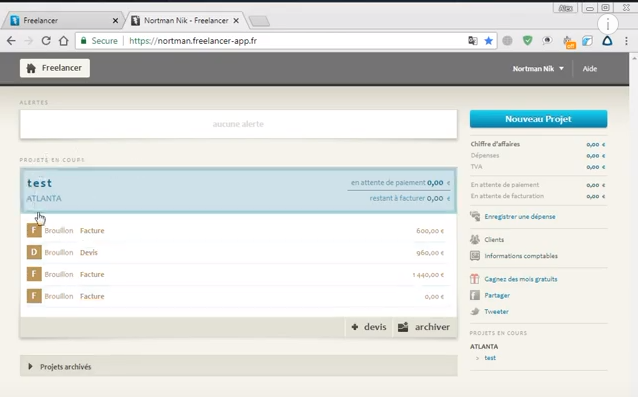This screenshot has width=638, height=397.
Task: Open the Clients link
Action: (x=494, y=240)
